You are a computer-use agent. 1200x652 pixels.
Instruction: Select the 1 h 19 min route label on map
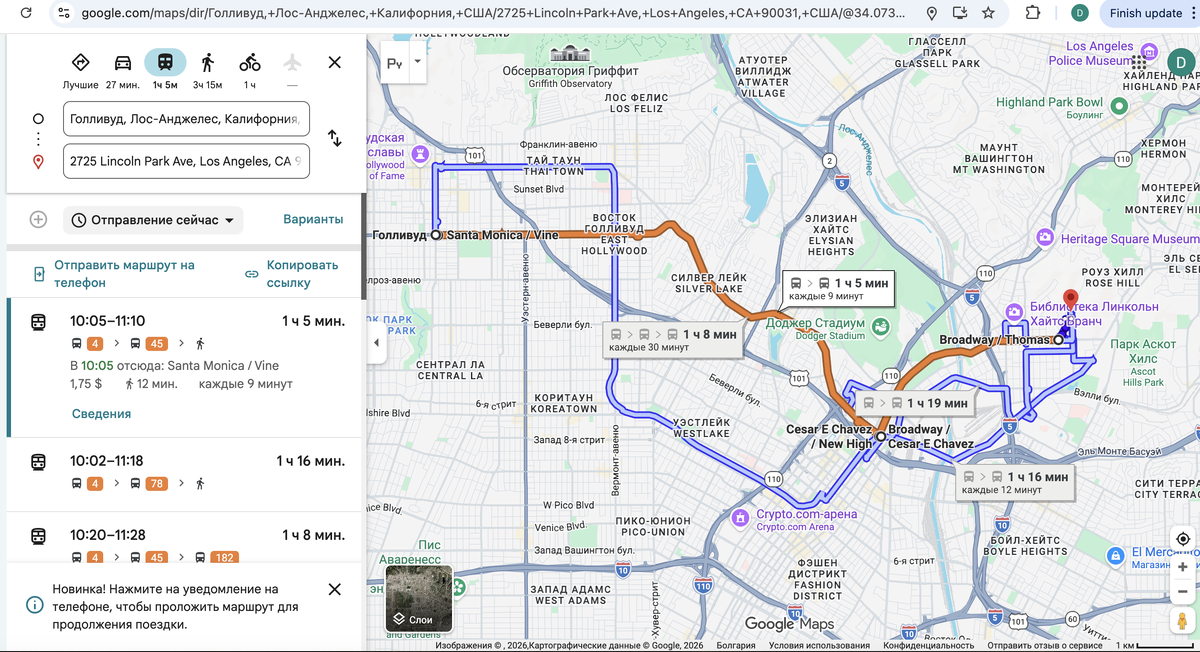914,403
